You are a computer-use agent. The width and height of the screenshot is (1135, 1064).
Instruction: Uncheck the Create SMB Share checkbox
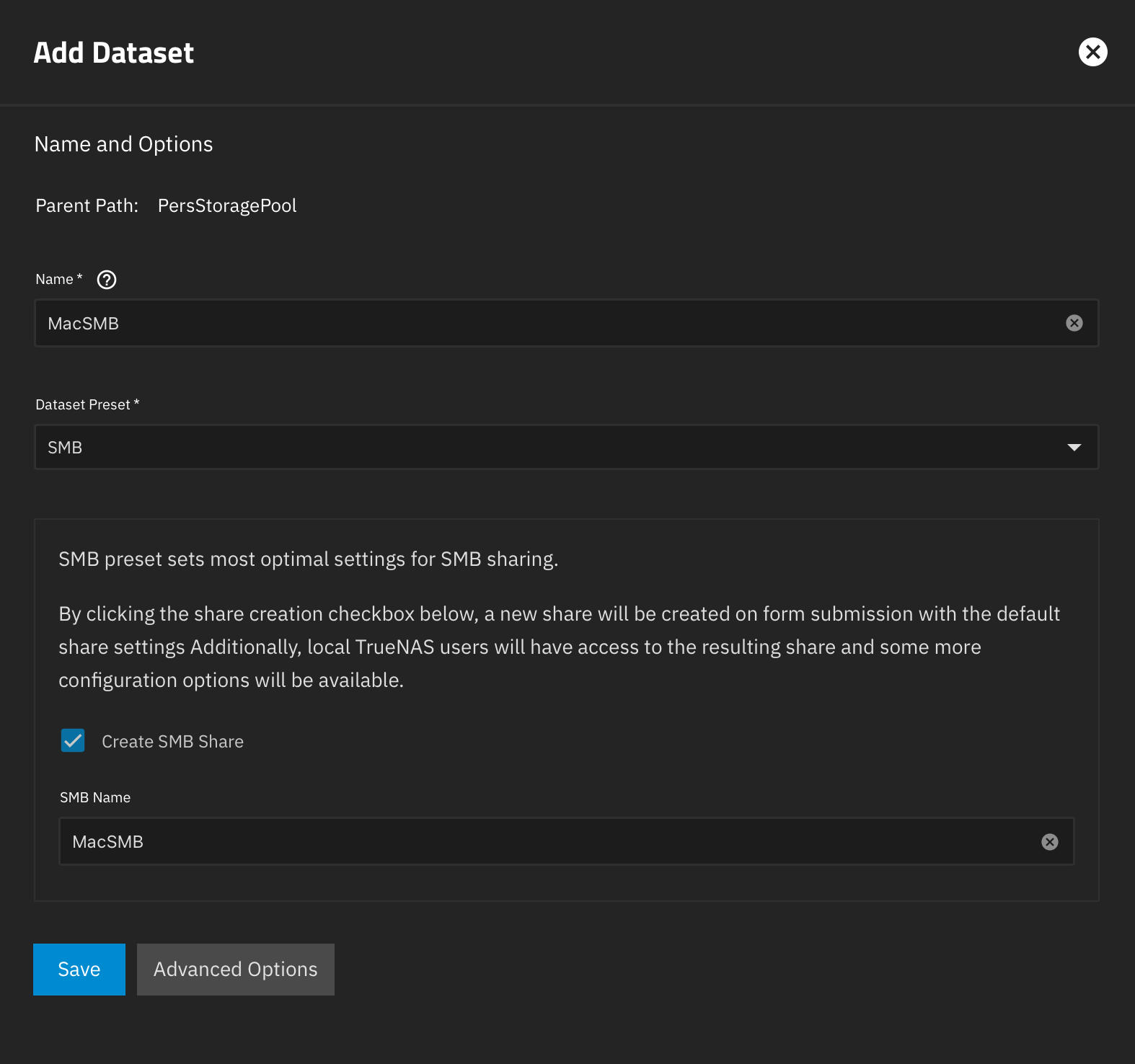click(x=73, y=741)
